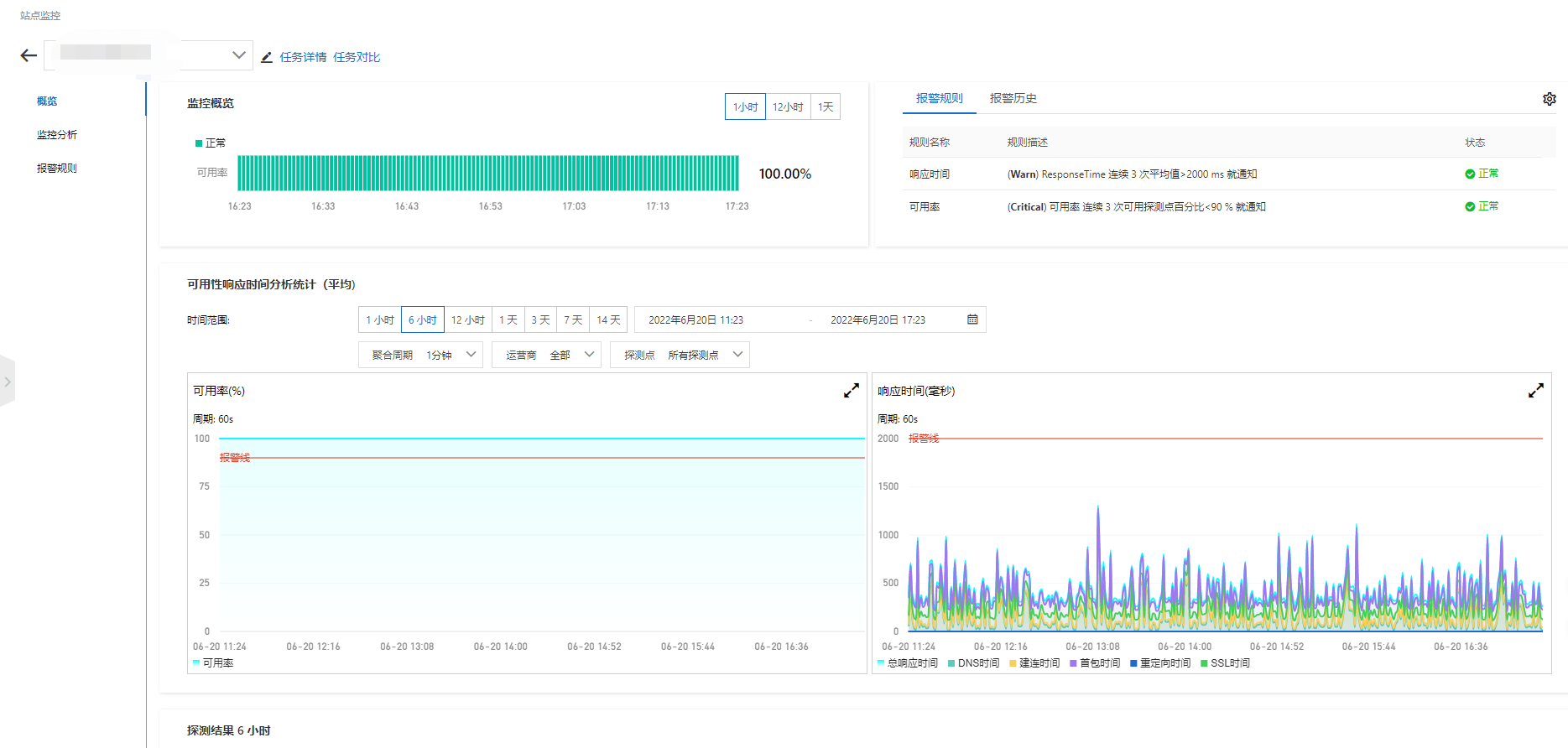The image size is (1568, 748).
Task: Select 12小时 in monitoring overview range
Action: click(788, 107)
